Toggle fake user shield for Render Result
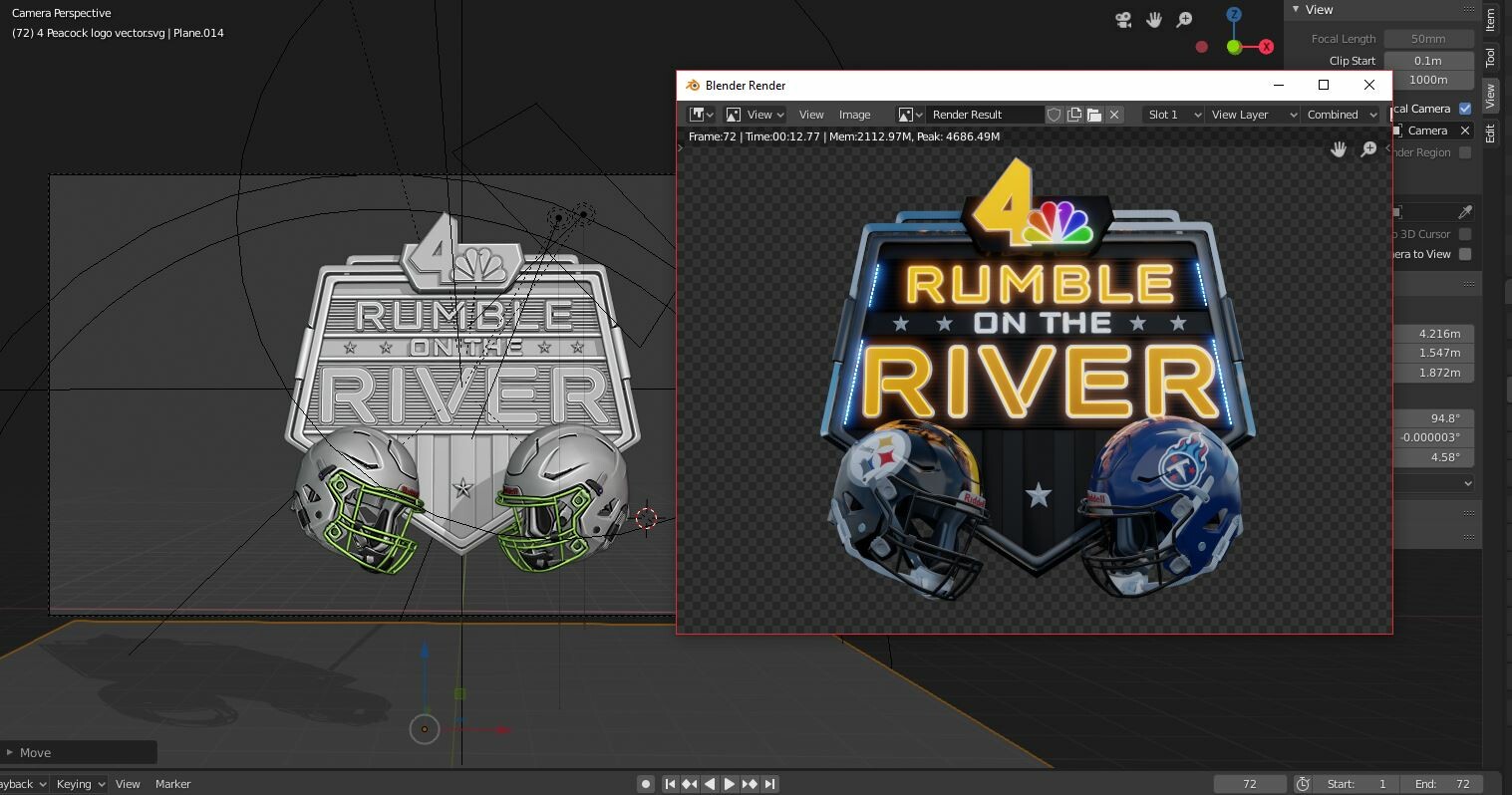The image size is (1512, 795). pos(1054,115)
